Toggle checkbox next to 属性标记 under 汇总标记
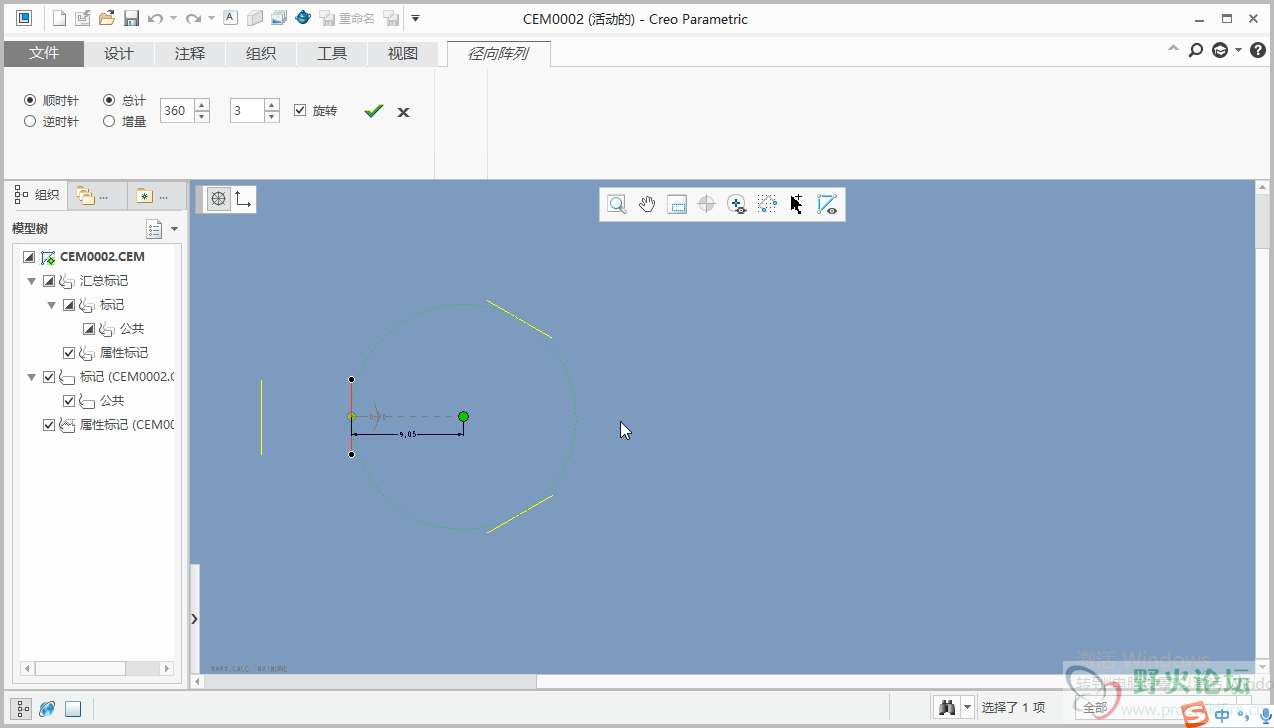 point(69,353)
